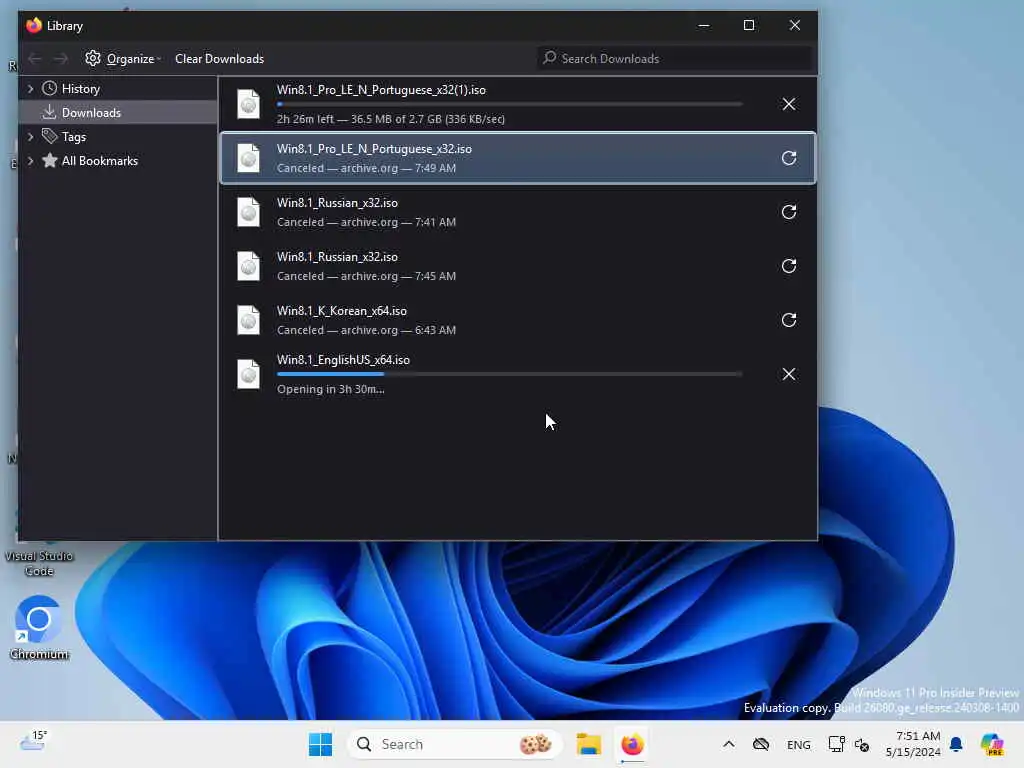The image size is (1024, 768).
Task: Select Tags in the sidebar
Action: tap(74, 136)
